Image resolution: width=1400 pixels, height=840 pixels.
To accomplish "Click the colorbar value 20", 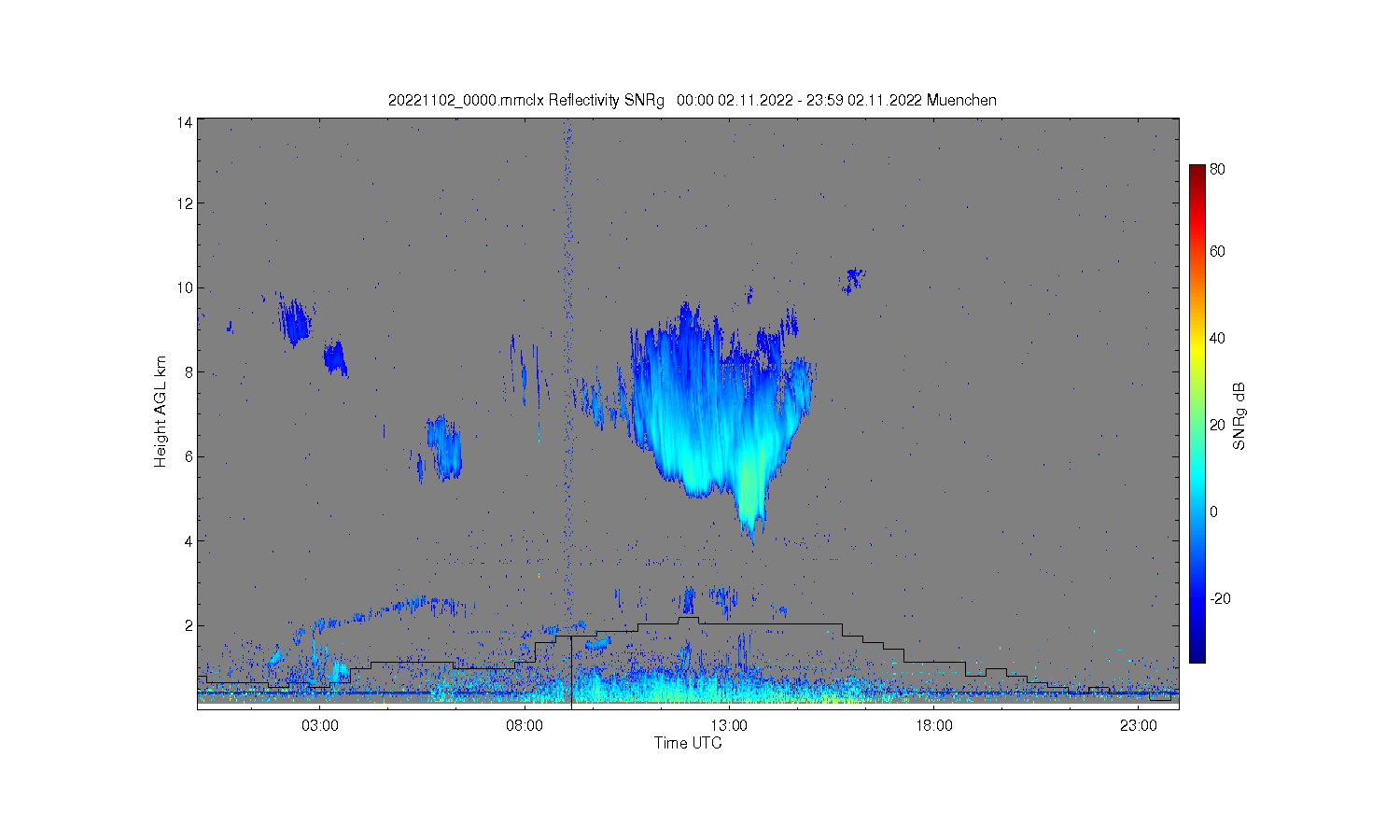I will pyautogui.click(x=1217, y=425).
